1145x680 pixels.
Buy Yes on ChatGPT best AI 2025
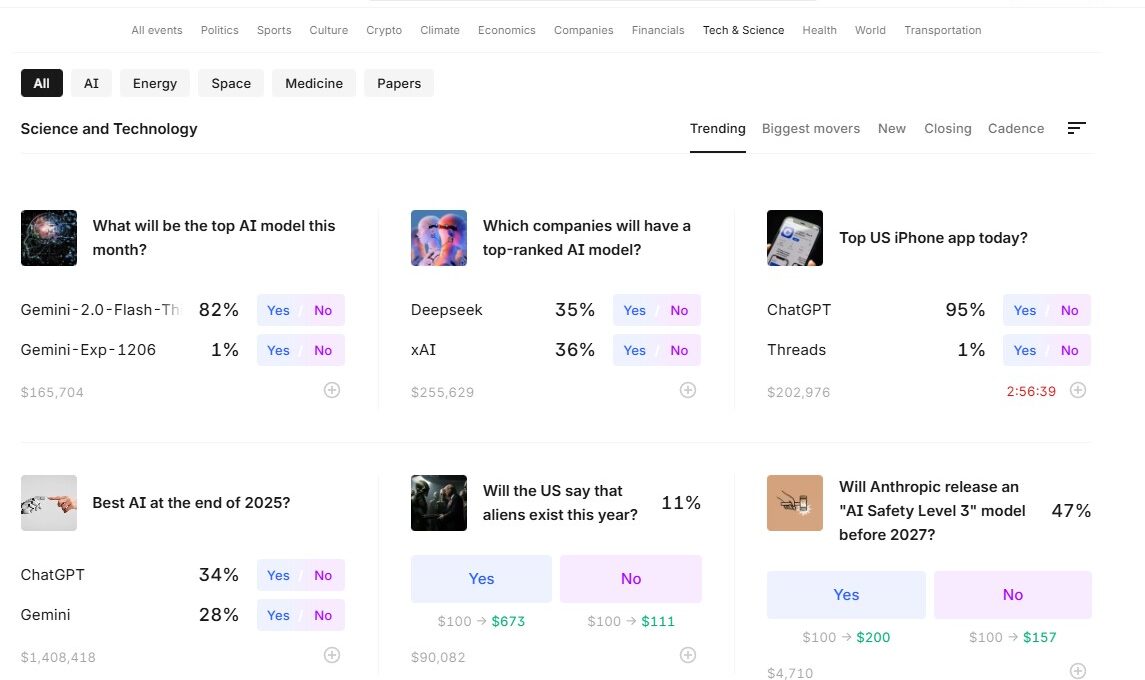tap(278, 576)
